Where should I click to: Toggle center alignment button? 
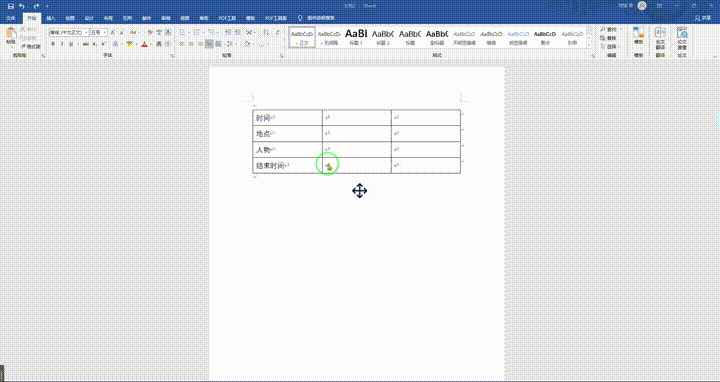point(191,44)
